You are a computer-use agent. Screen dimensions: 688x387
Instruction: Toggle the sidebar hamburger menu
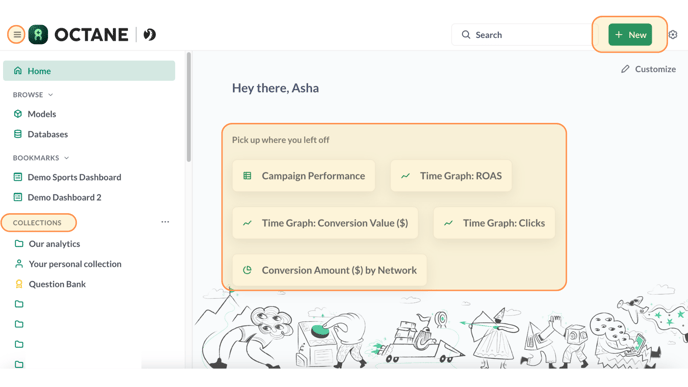pyautogui.click(x=17, y=34)
